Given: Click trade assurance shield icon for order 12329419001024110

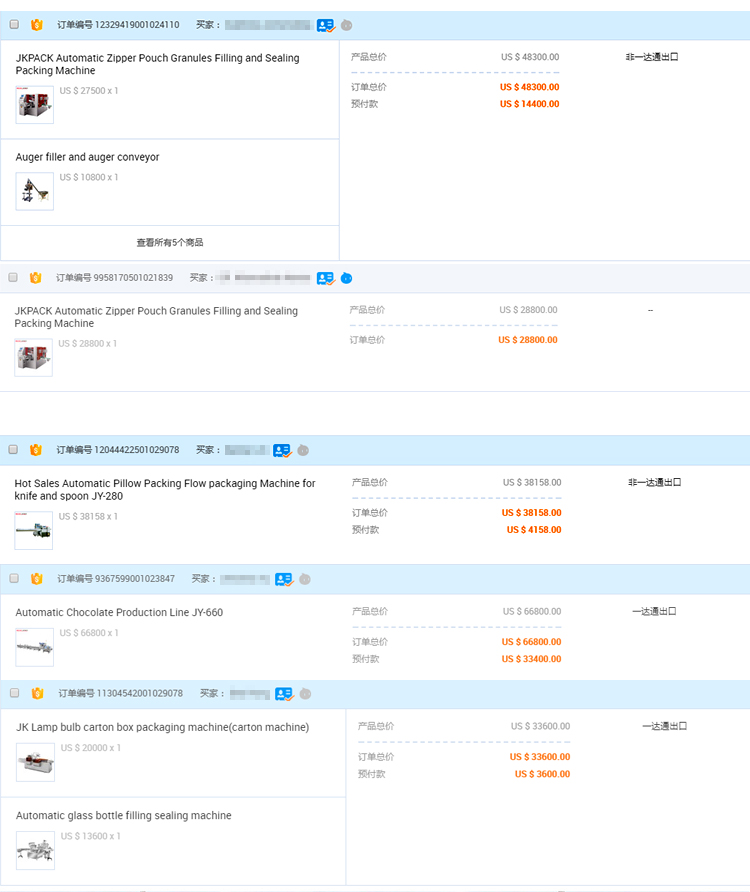Looking at the screenshot, I should 37,25.
